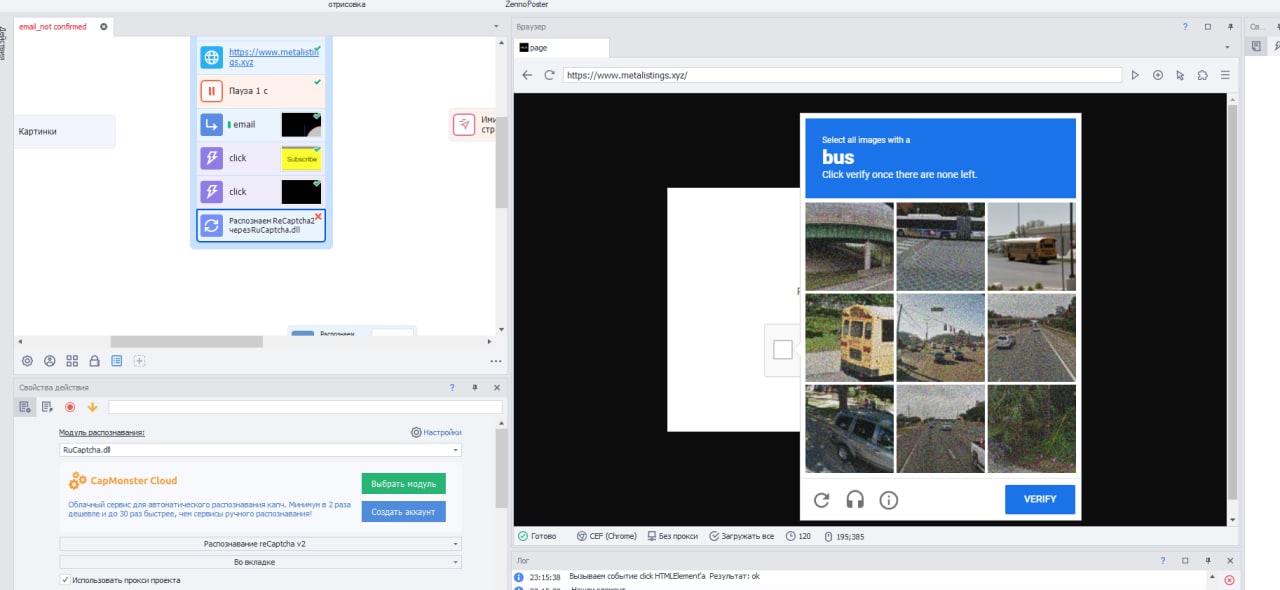The width and height of the screenshot is (1280, 590).
Task: Click the profile icon under the project canvas
Action: tap(49, 361)
